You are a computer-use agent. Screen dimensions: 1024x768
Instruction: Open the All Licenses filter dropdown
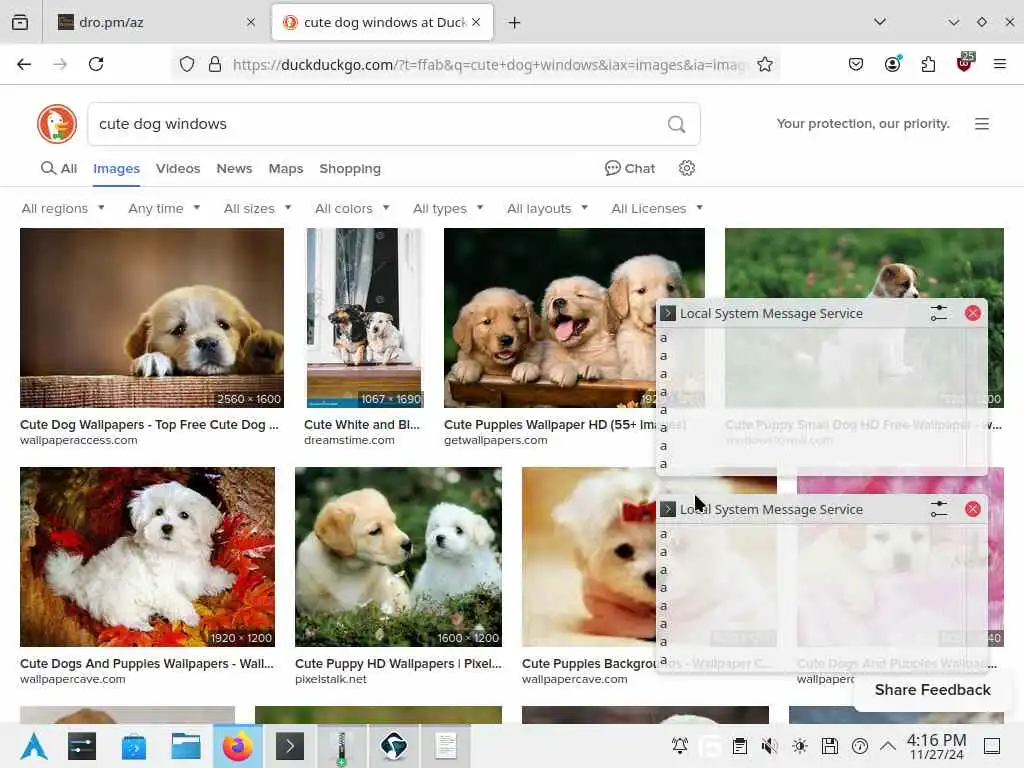(657, 208)
